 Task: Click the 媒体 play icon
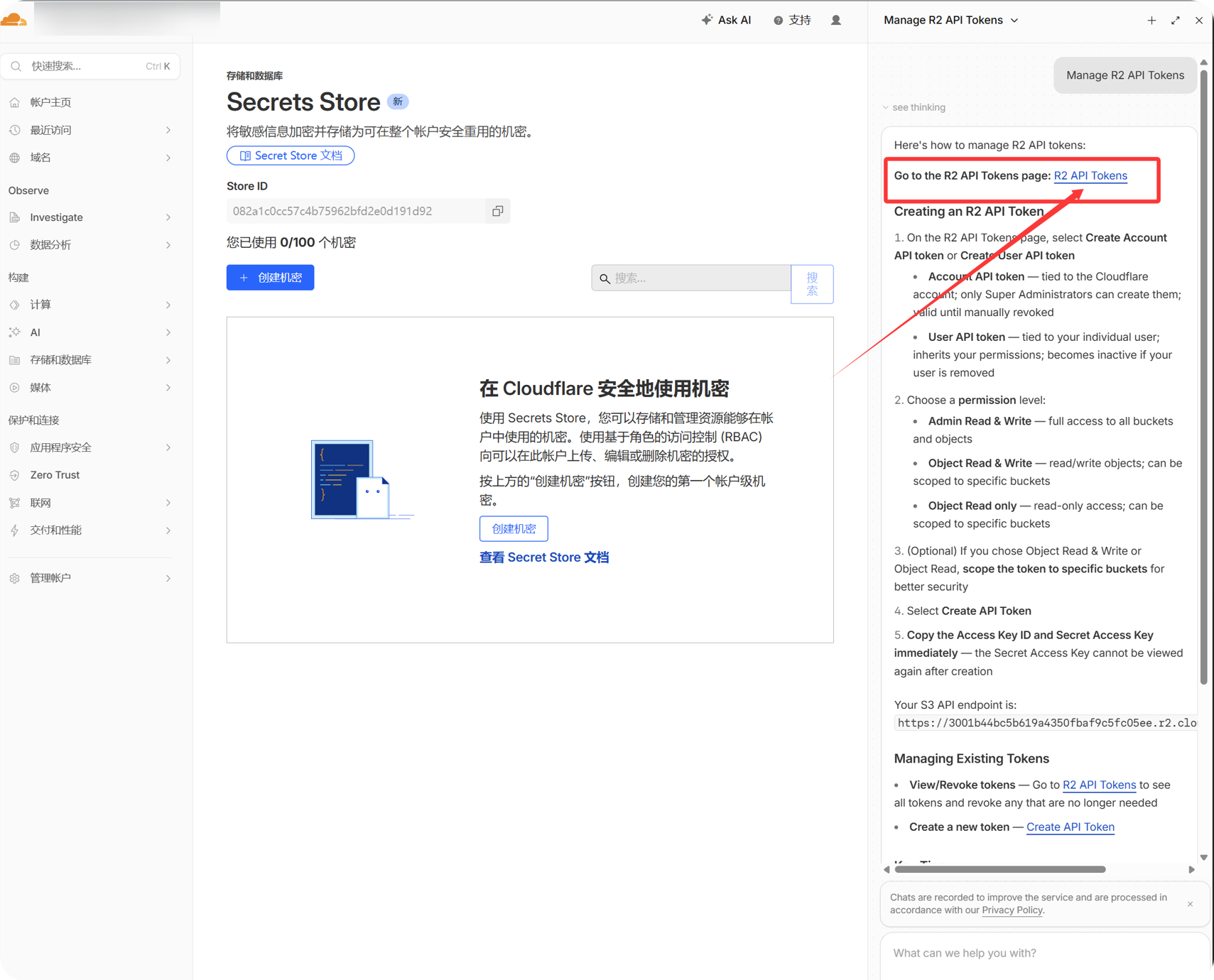click(x=15, y=388)
